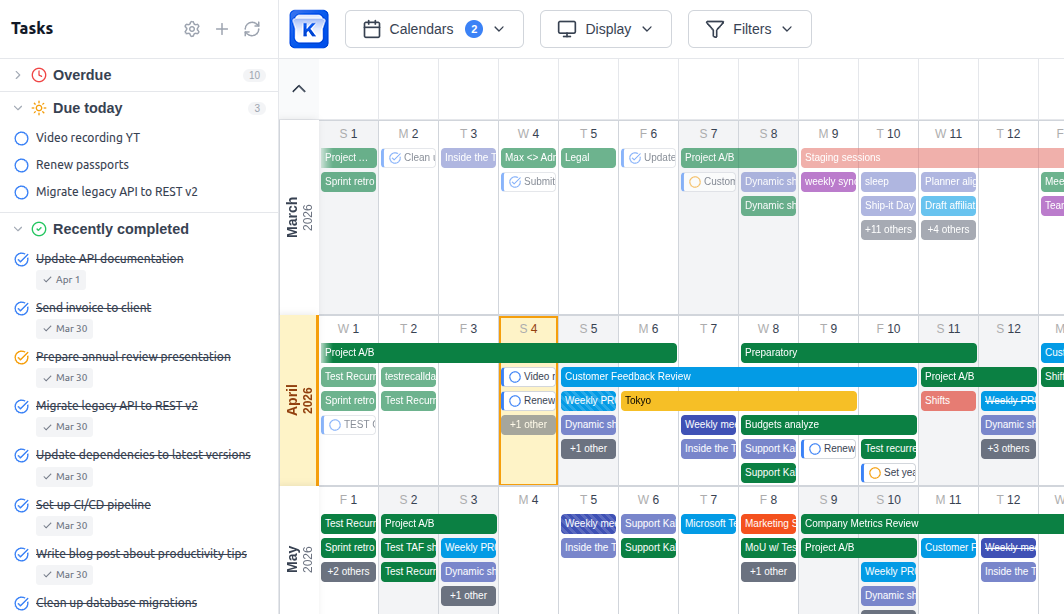Select today's S 4 day header in April

pyautogui.click(x=528, y=329)
